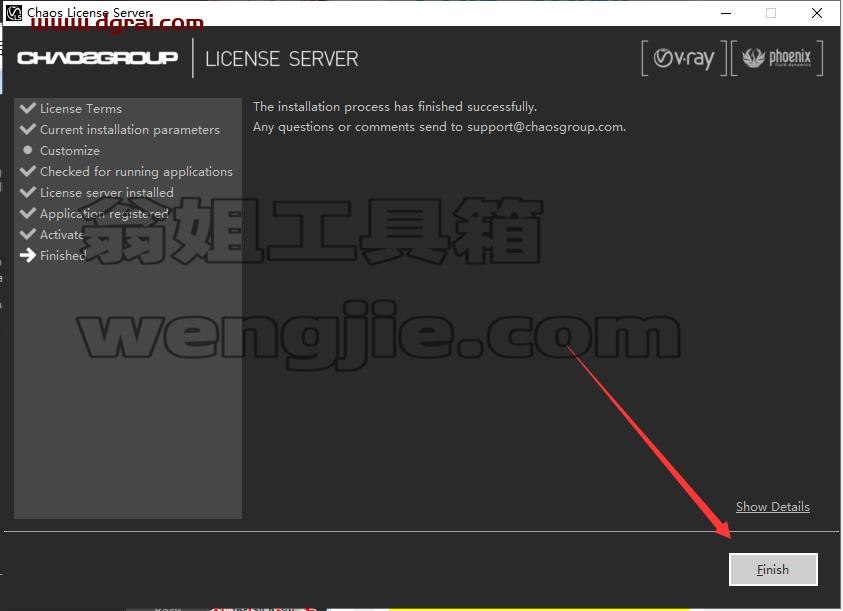The width and height of the screenshot is (843, 611).
Task: Select the License Terms step checkmark
Action: tap(27, 108)
